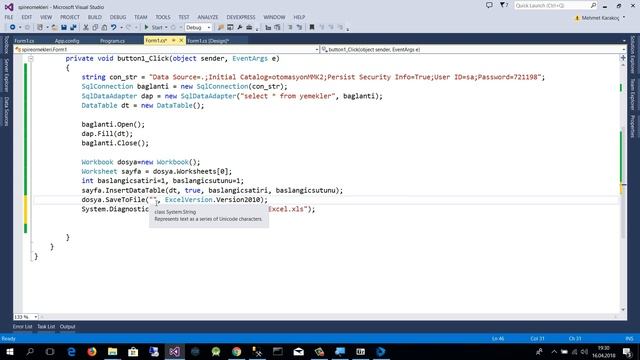Open the BUILD menu
Viewport: 640px width, 360px height.
pyautogui.click(x=95, y=17)
